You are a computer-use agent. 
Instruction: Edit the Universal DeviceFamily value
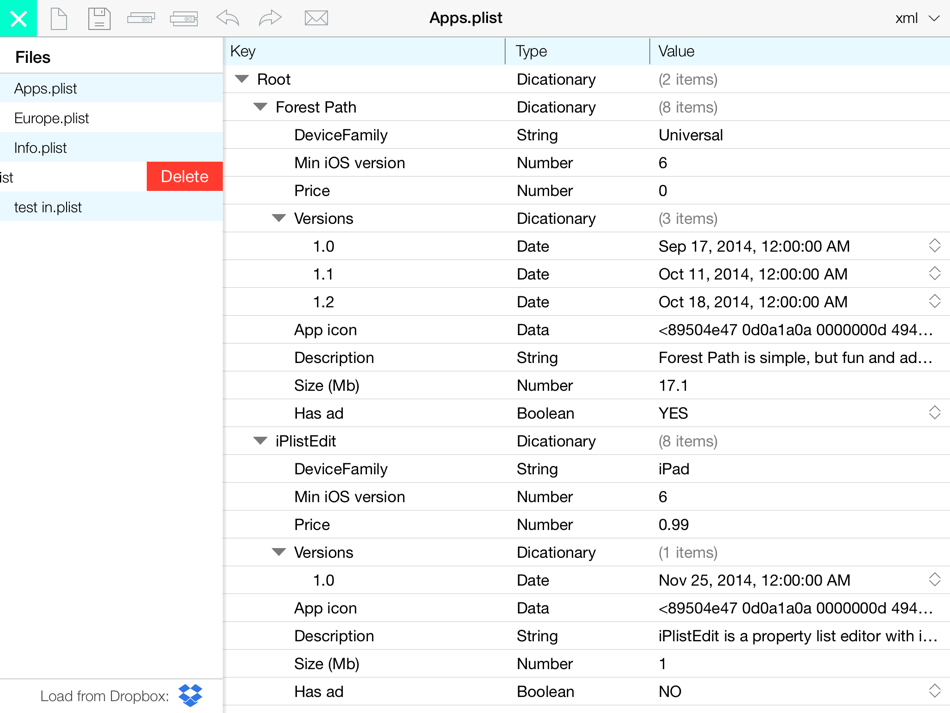tap(691, 135)
